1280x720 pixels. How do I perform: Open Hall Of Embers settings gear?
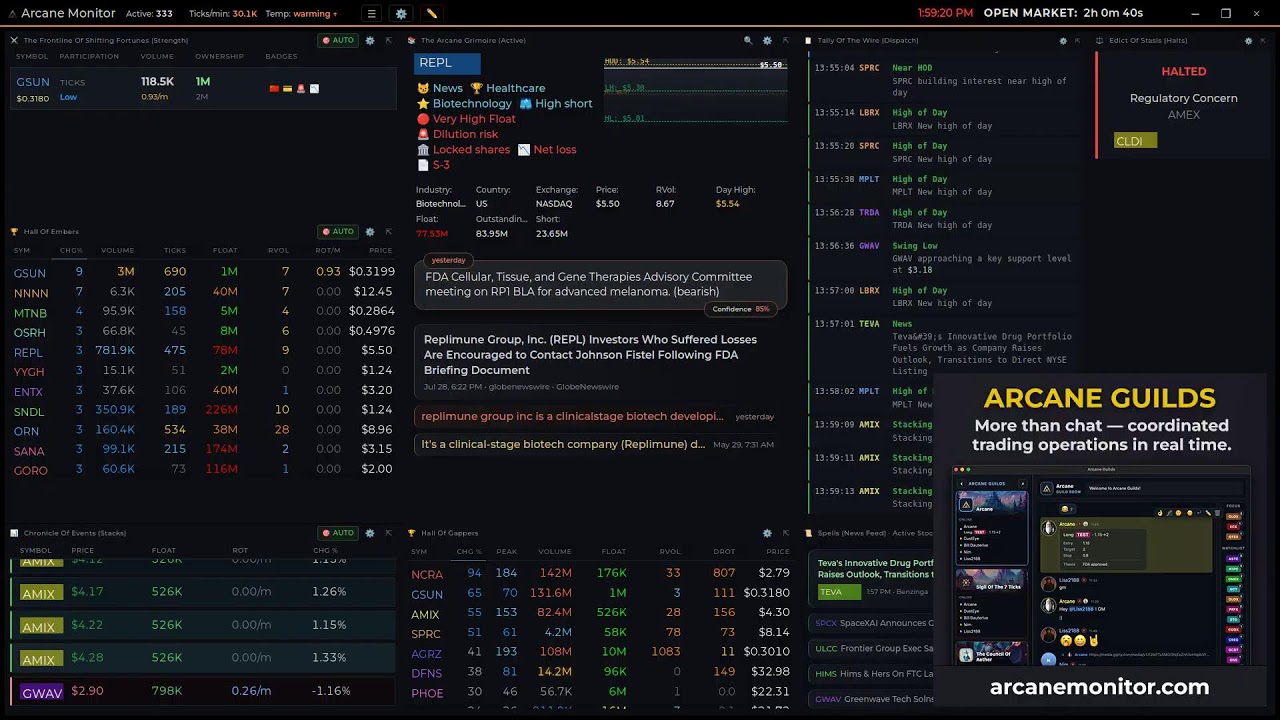[370, 231]
